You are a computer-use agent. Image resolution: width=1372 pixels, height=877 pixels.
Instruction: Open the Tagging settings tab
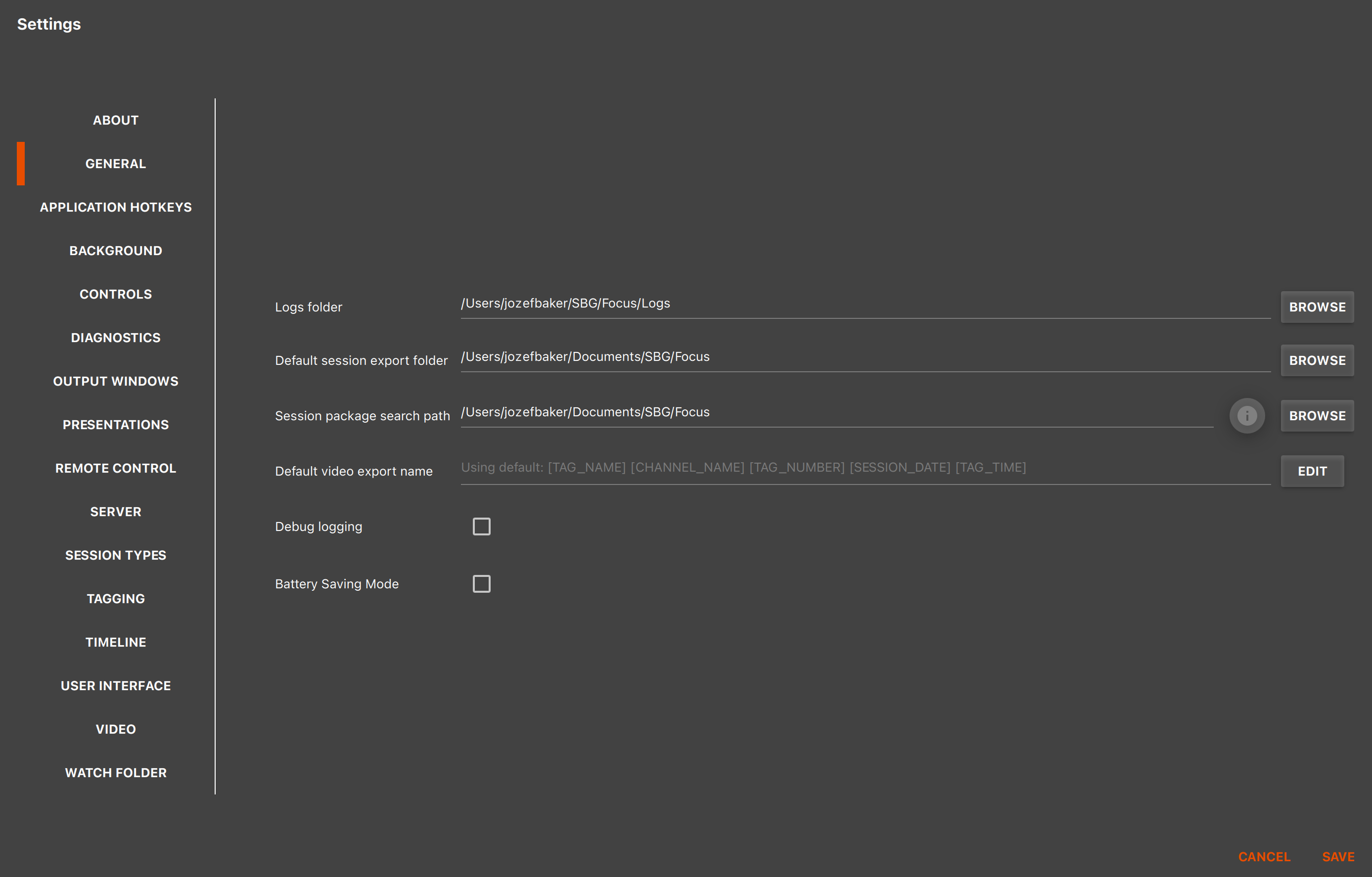pos(116,599)
